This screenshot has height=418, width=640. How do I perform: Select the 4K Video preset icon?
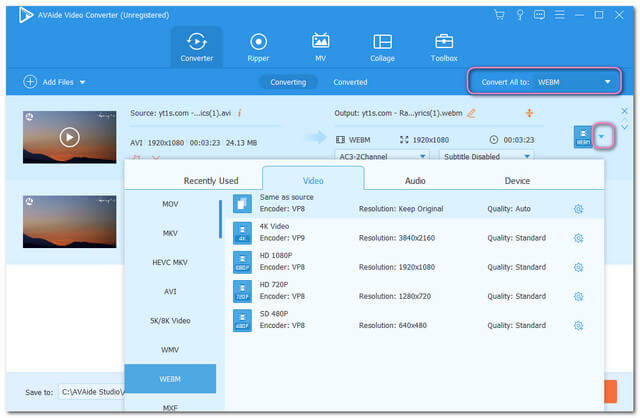[242, 233]
